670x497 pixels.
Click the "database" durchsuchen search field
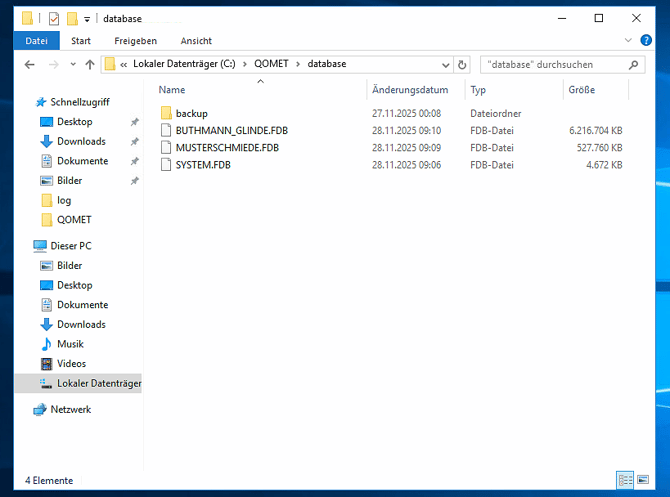550,64
